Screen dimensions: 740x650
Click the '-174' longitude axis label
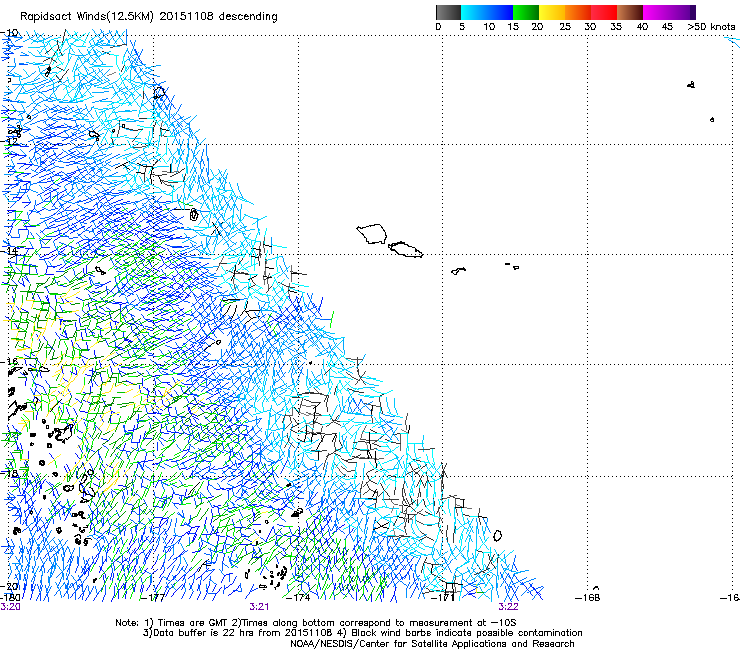click(298, 598)
